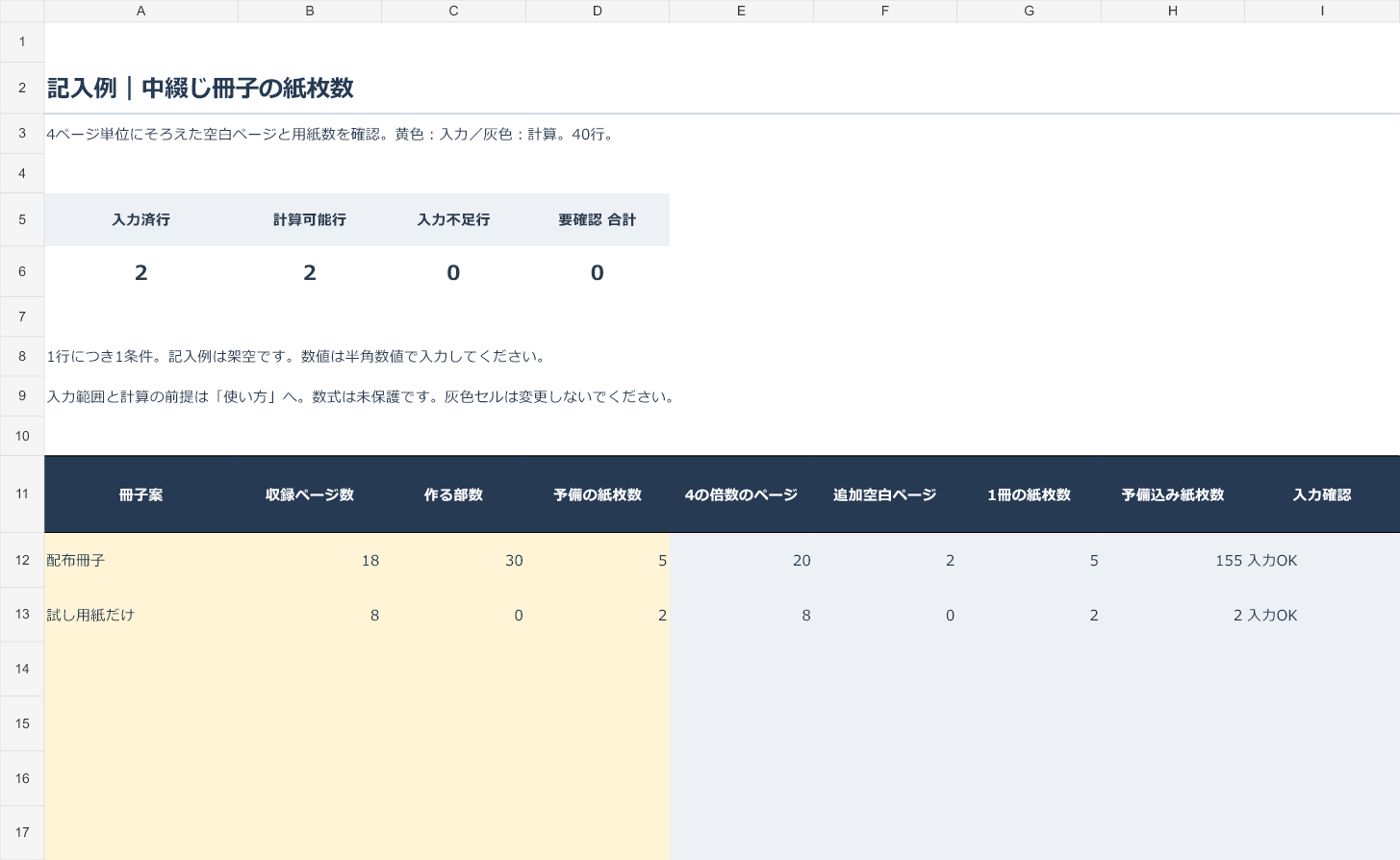Click the title cell 記入例｜中綴じ冊子の紙枚数
This screenshot has width=1400, height=860.
point(200,89)
